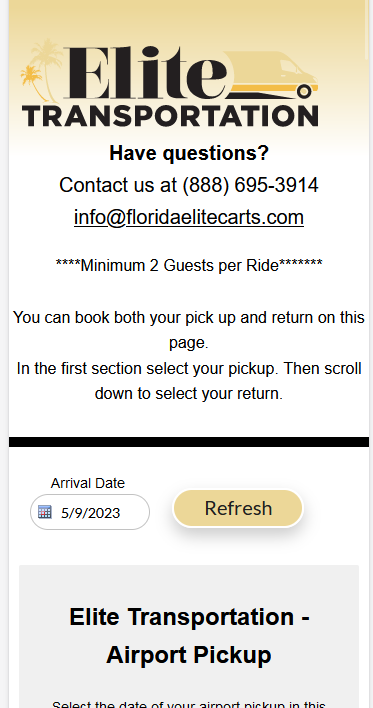Click the large "Elite" logo wordmark
This screenshot has height=708, width=373.
pyautogui.click(x=145, y=72)
